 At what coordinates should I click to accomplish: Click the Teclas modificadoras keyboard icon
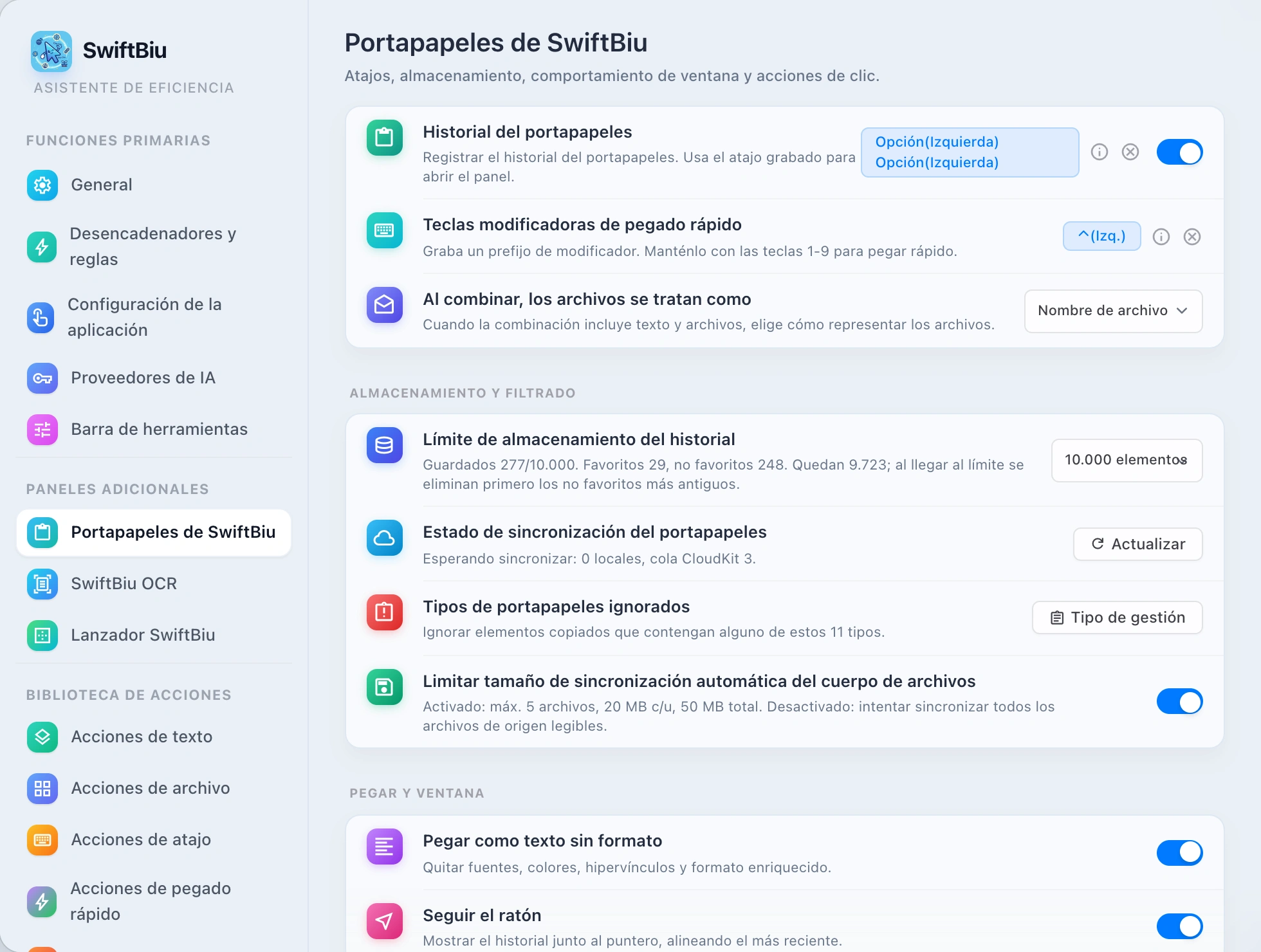tap(385, 230)
